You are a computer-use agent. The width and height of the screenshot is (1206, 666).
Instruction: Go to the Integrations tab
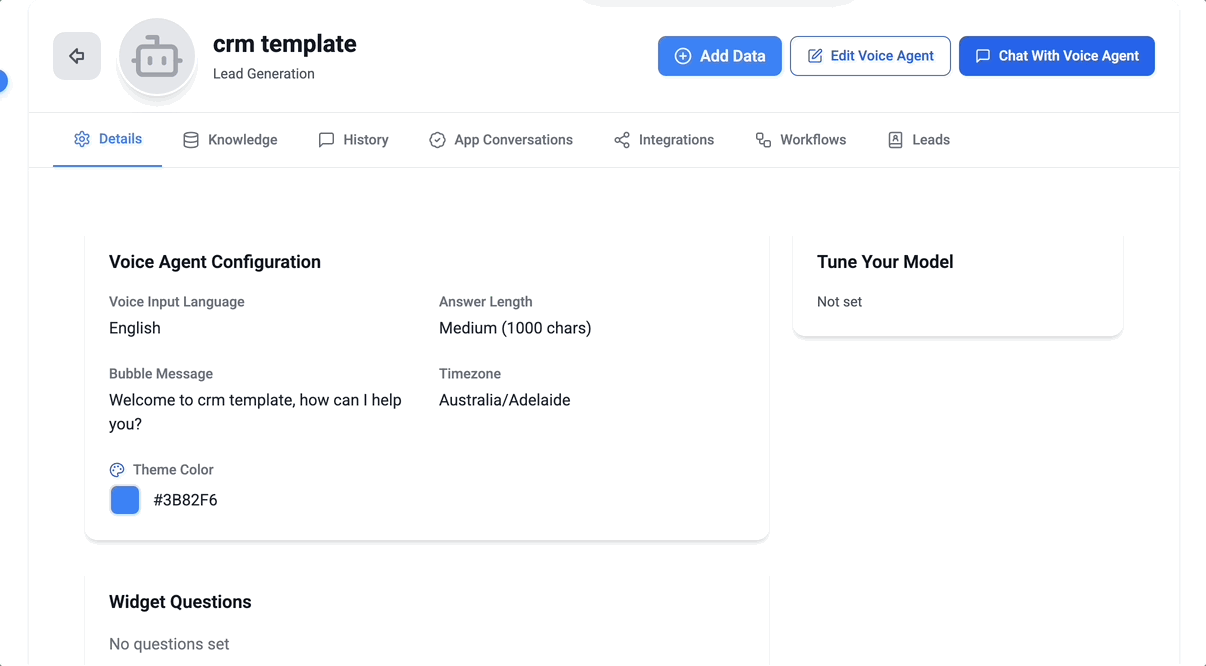[676, 140]
